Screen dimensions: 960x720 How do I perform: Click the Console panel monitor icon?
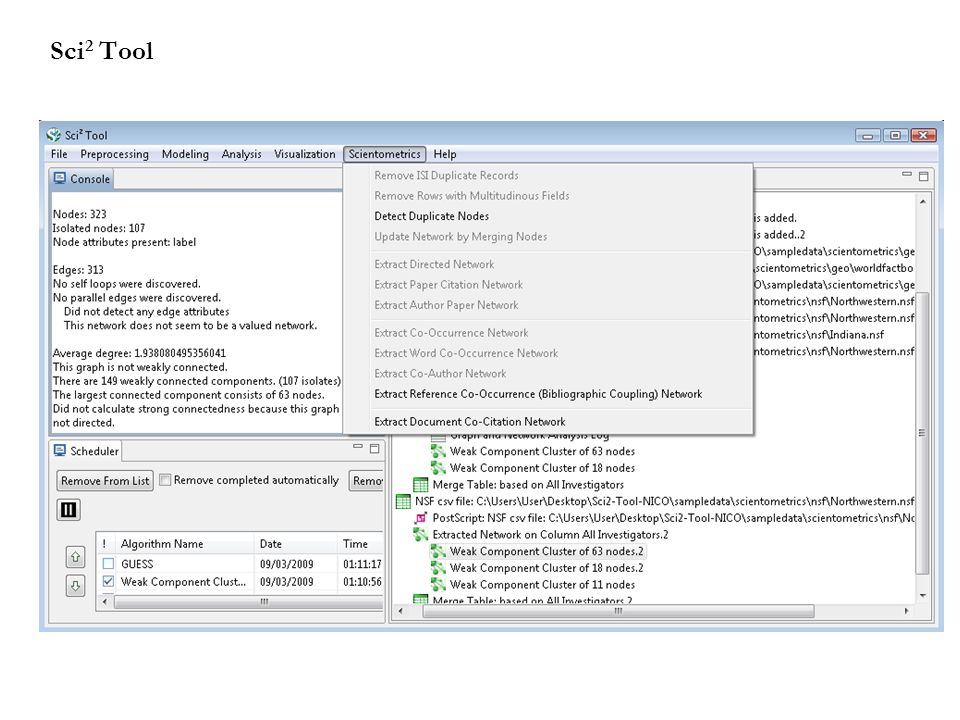59,178
